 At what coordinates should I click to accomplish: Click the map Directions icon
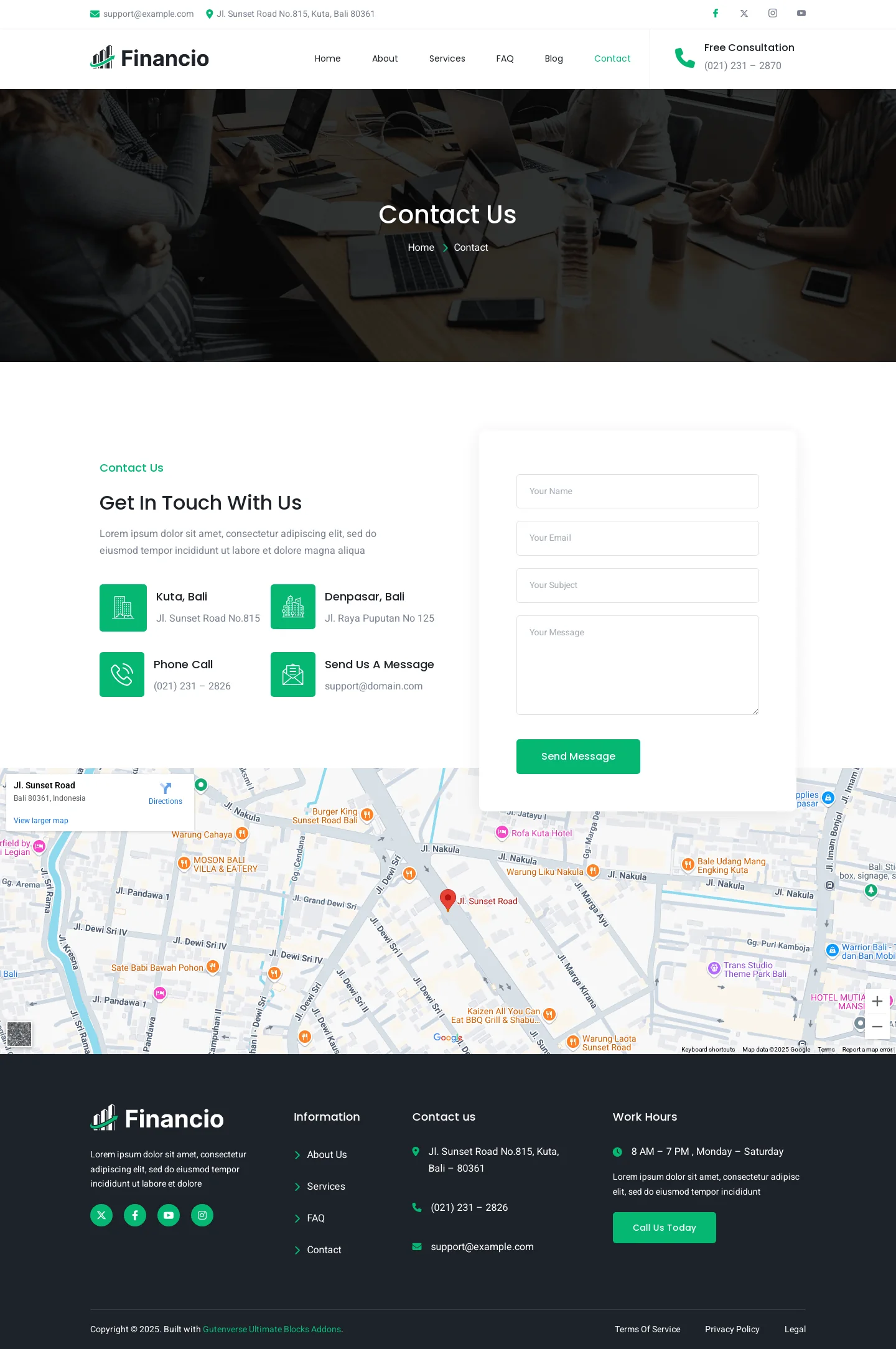(166, 788)
